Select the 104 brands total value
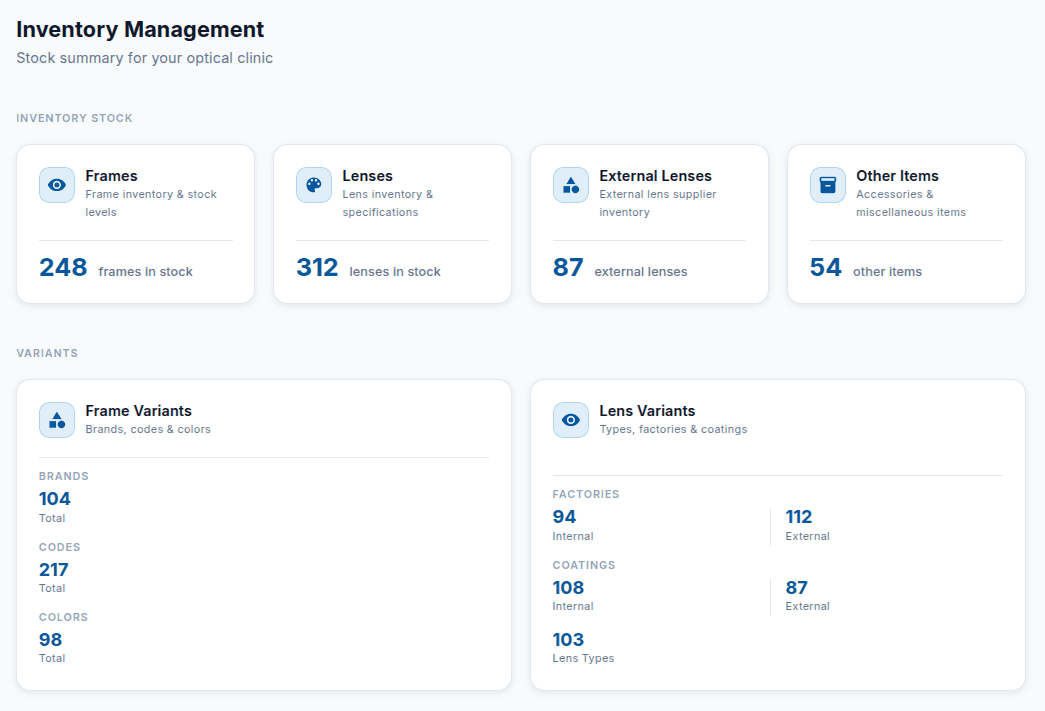Screen dimensions: 1045x711 [55, 498]
